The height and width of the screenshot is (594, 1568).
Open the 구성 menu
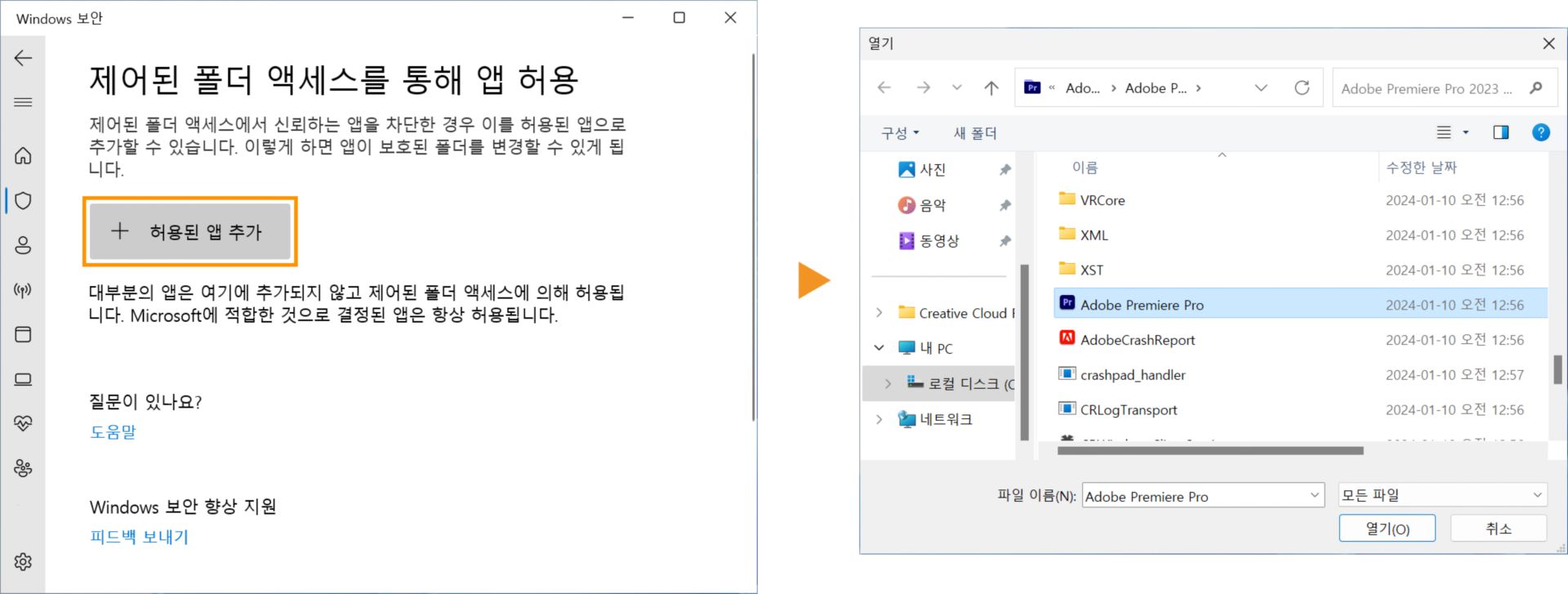[900, 132]
